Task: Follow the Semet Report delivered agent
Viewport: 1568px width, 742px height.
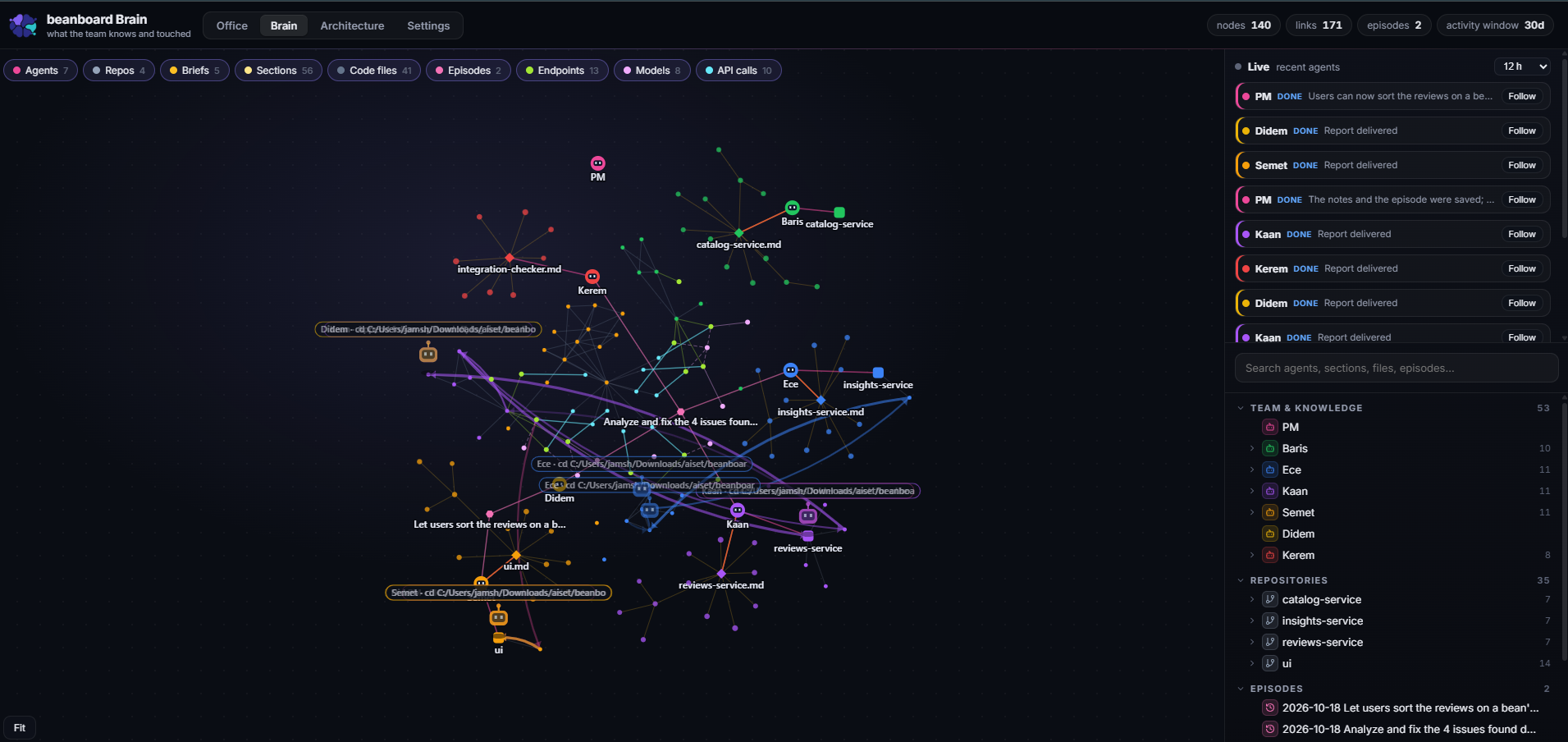Action: coord(1521,165)
